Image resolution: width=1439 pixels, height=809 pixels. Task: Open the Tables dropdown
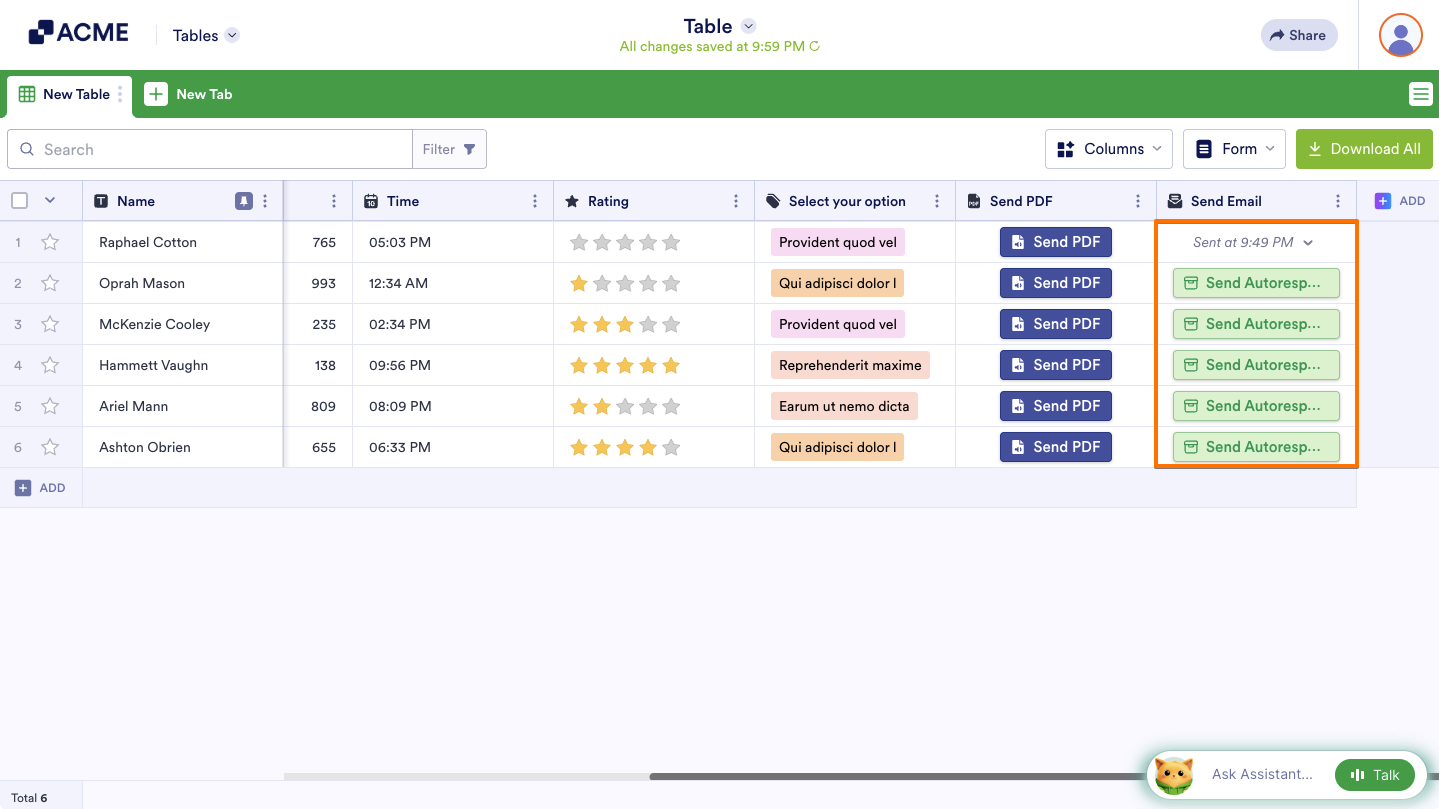206,35
